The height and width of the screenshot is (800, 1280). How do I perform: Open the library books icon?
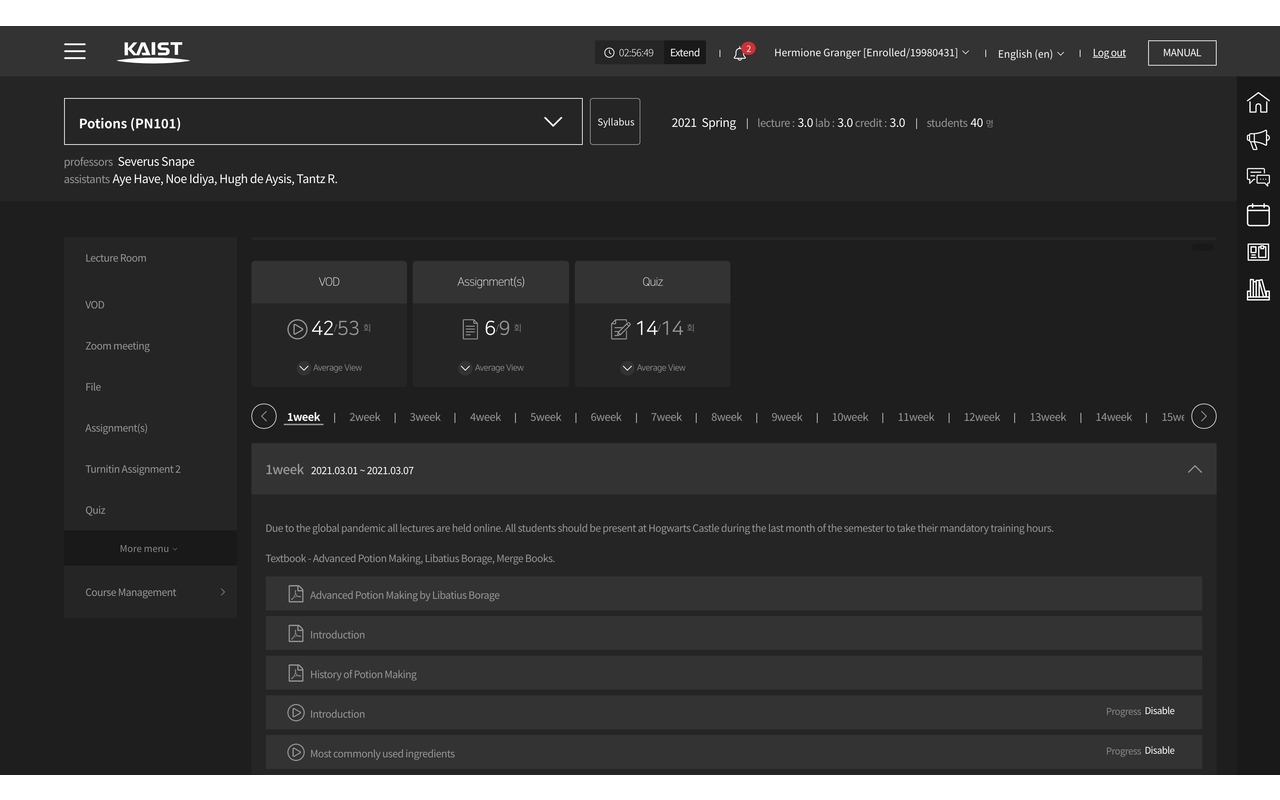click(1258, 290)
